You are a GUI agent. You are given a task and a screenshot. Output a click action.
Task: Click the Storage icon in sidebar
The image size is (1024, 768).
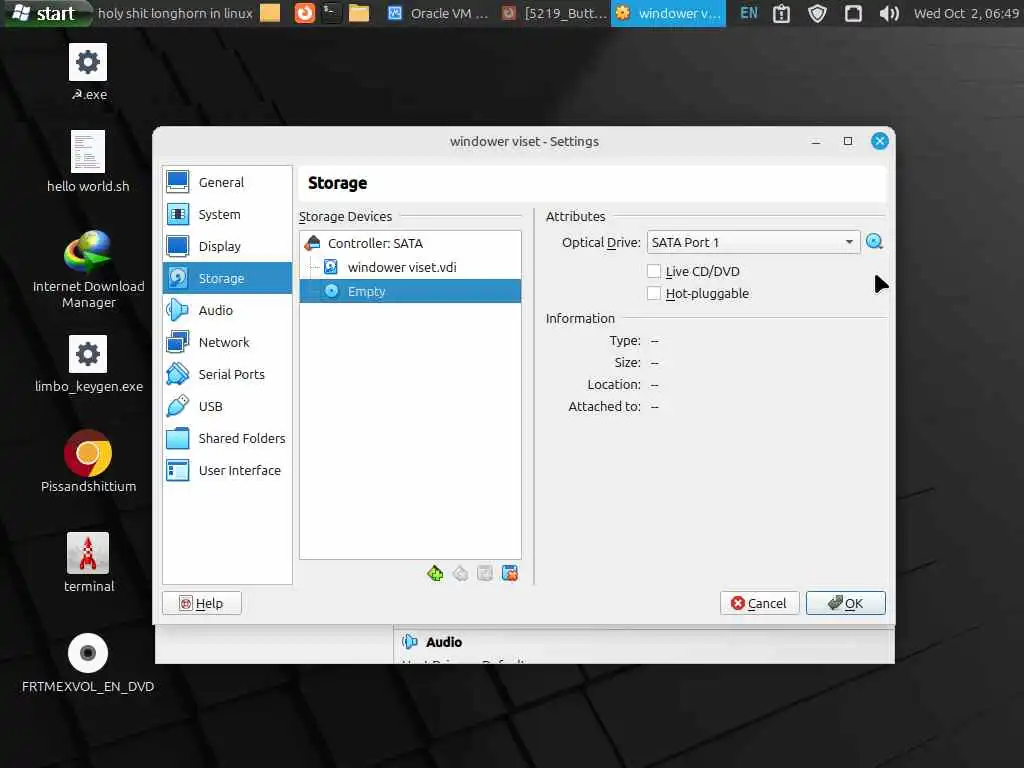[x=178, y=278]
